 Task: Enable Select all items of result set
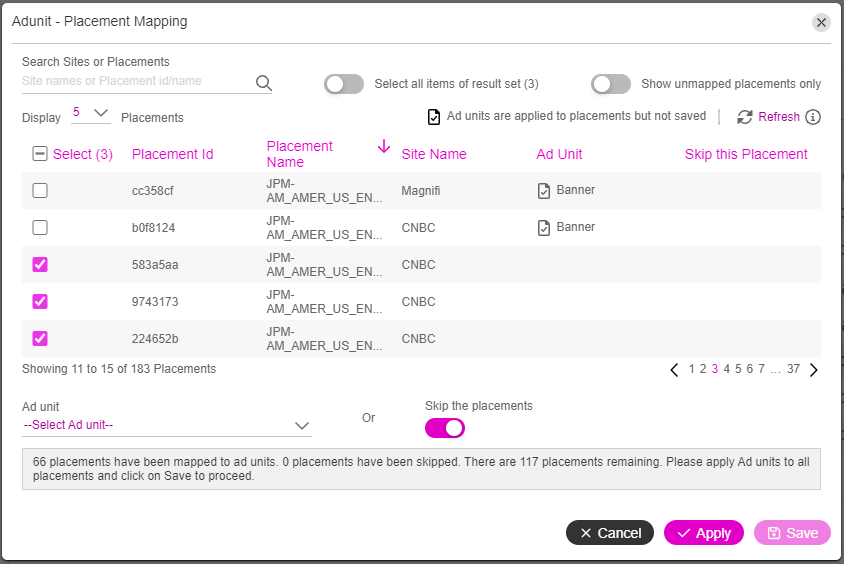coord(344,84)
